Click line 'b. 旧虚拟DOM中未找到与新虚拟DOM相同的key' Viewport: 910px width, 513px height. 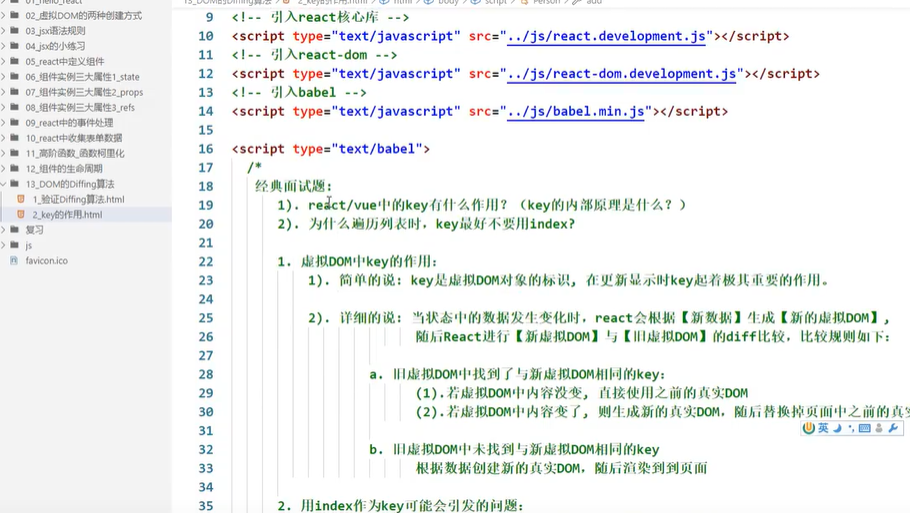(514, 450)
